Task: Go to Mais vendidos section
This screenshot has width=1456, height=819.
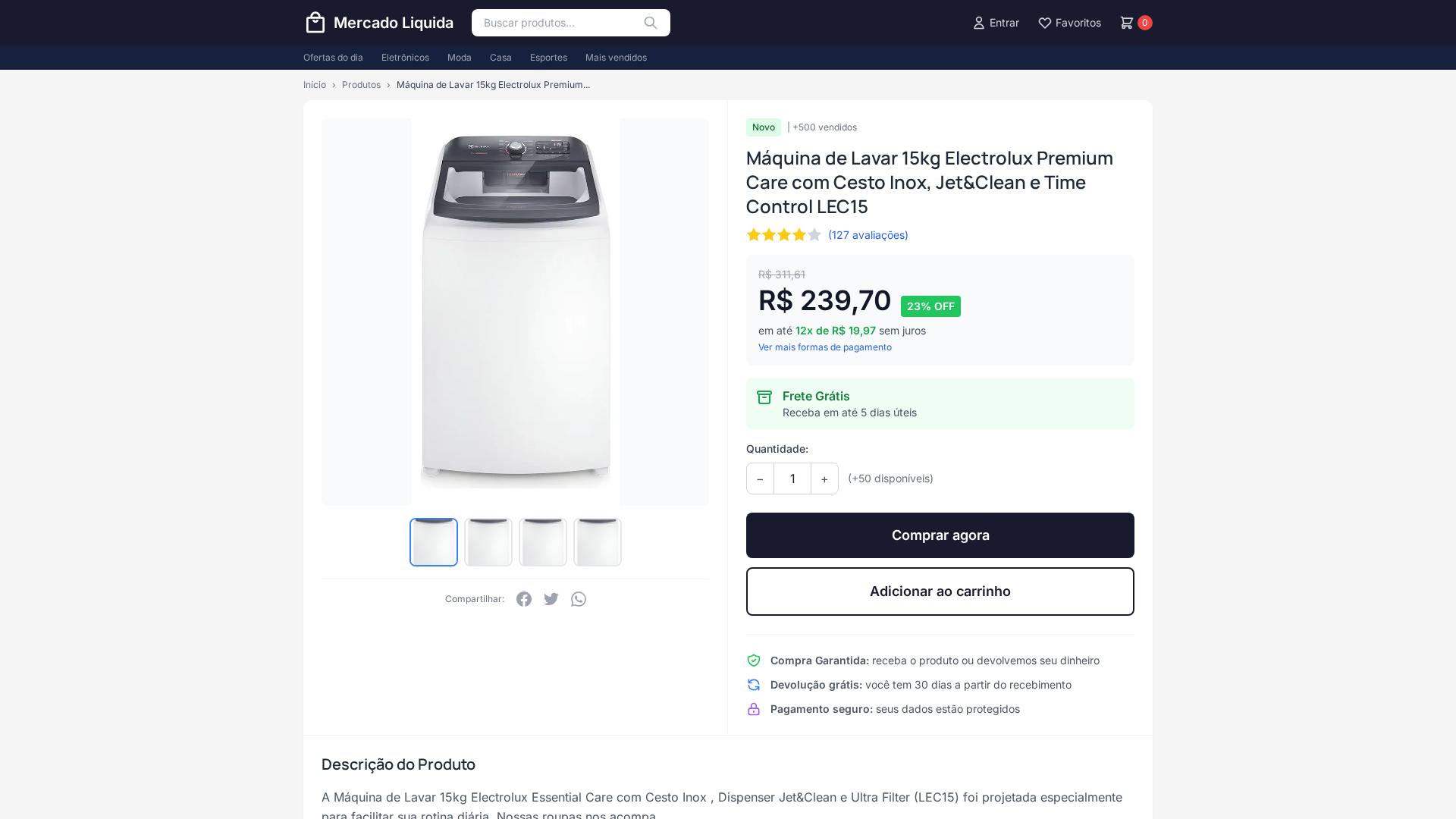Action: click(616, 58)
